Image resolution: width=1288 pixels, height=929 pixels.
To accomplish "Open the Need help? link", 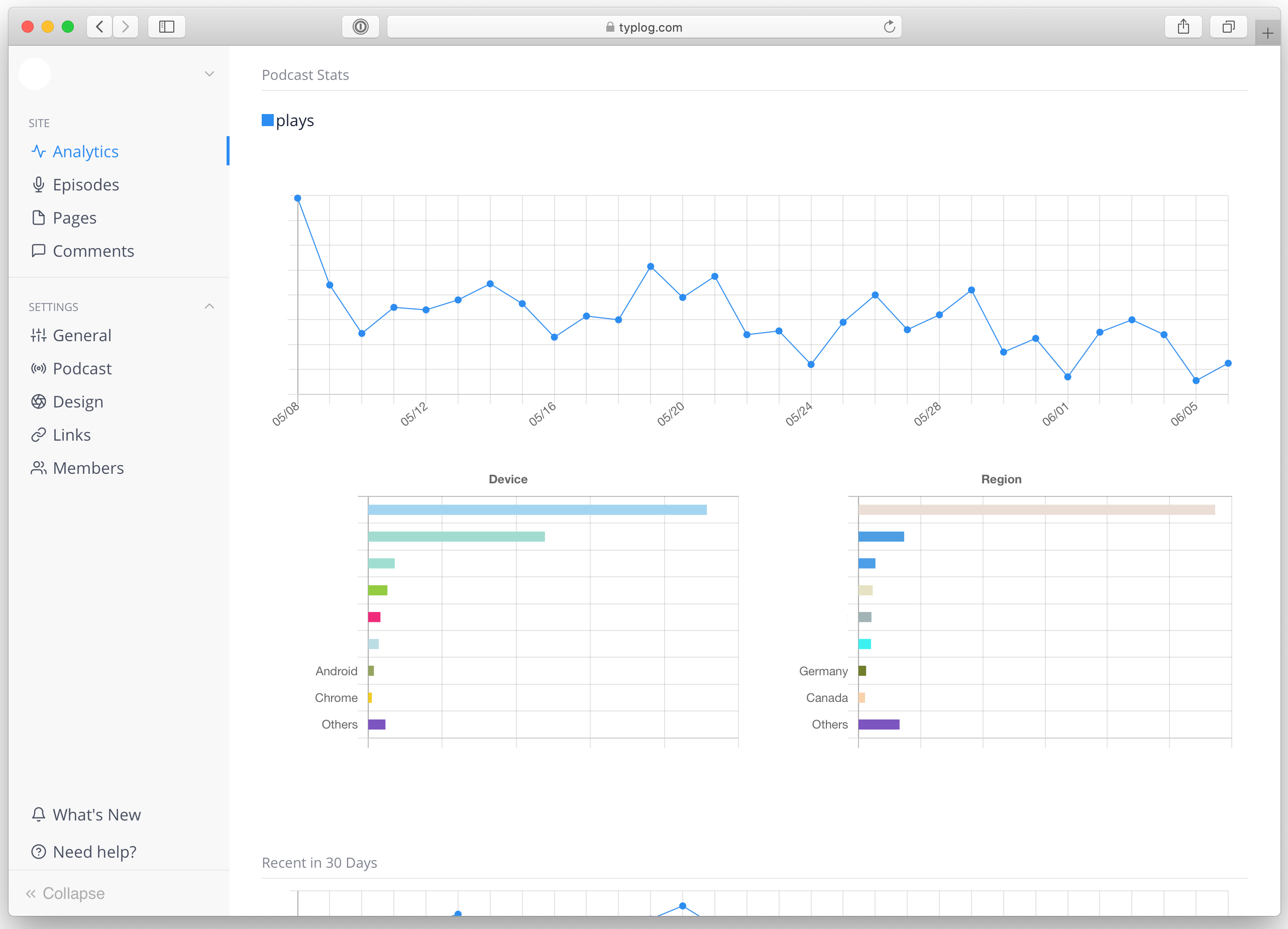I will click(119, 852).
